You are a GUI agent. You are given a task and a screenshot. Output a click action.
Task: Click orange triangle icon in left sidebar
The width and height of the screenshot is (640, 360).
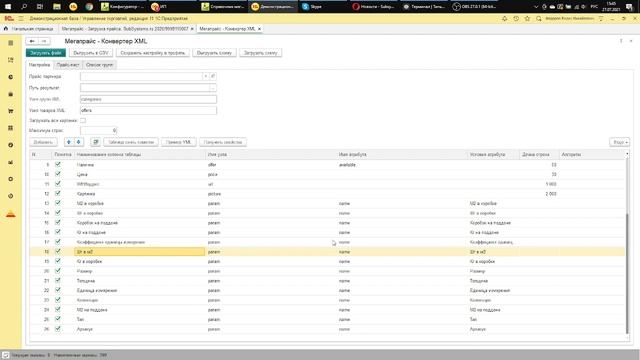(11, 214)
